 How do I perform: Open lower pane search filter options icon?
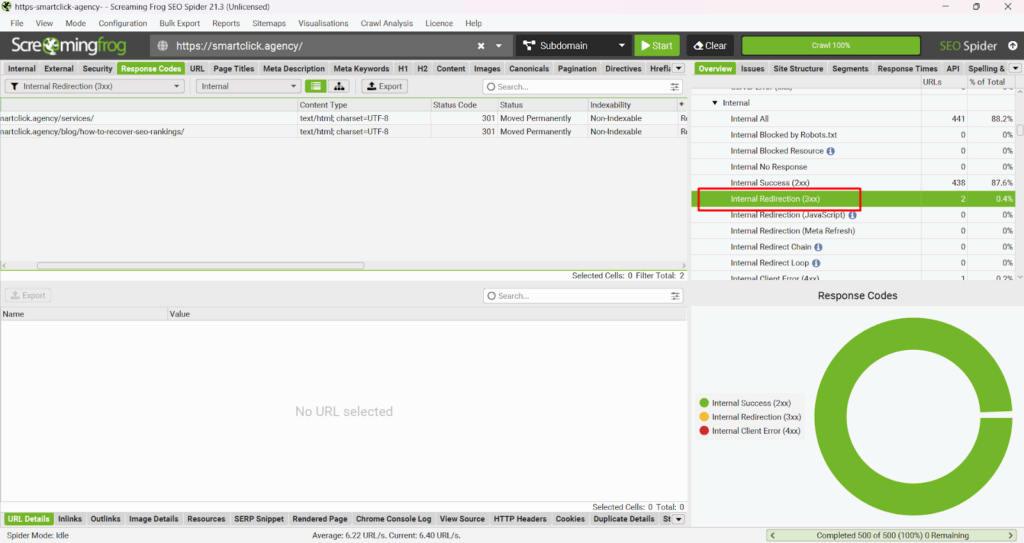pyautogui.click(x=675, y=296)
